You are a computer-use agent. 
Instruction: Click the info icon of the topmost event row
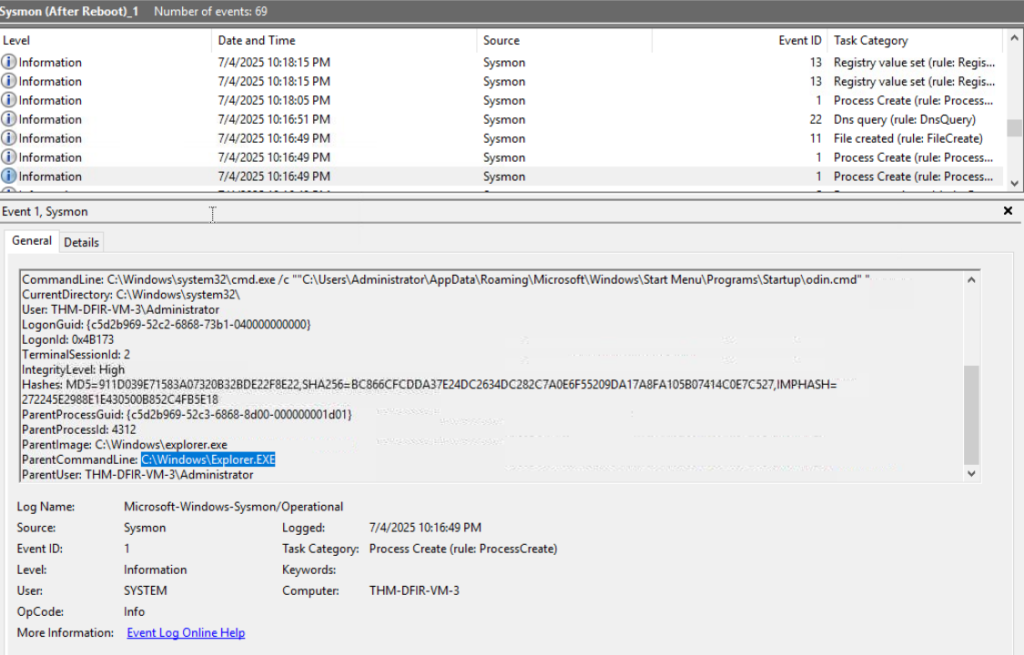pos(9,62)
